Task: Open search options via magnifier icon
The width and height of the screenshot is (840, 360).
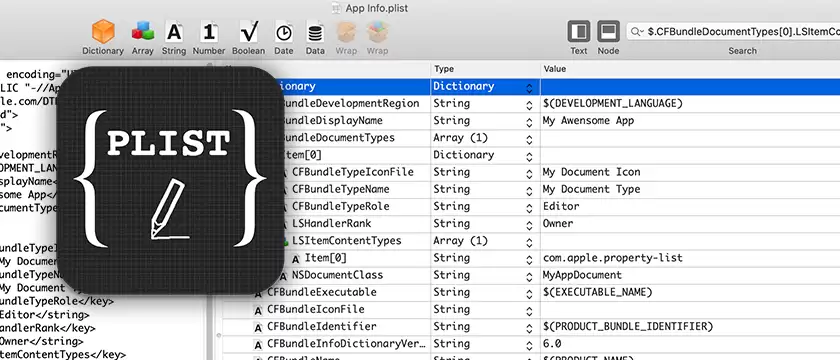Action: 636,32
